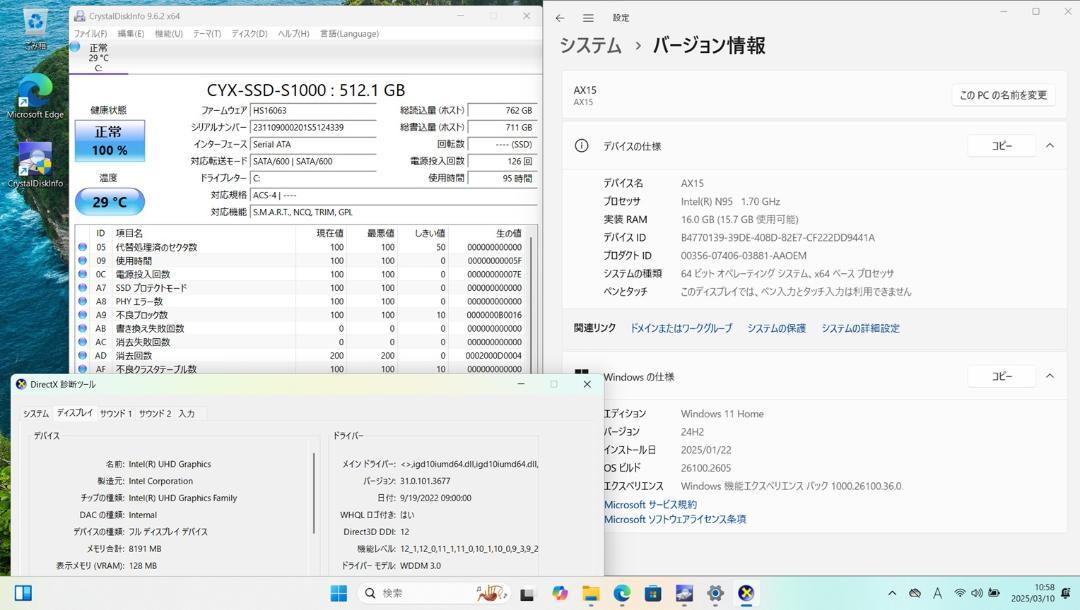1080x610 pixels.
Task: Open the ファイル(F) menu in CrystalDiskInfo
Action: 90,34
